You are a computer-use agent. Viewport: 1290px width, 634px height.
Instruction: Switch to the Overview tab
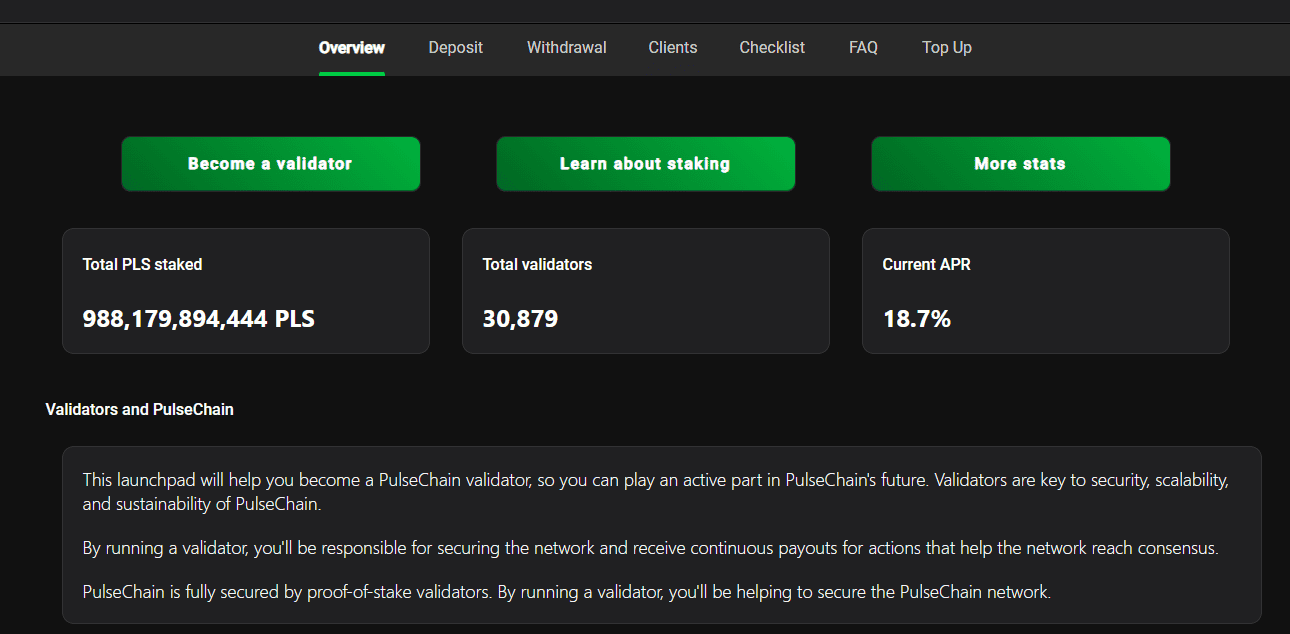coord(352,47)
